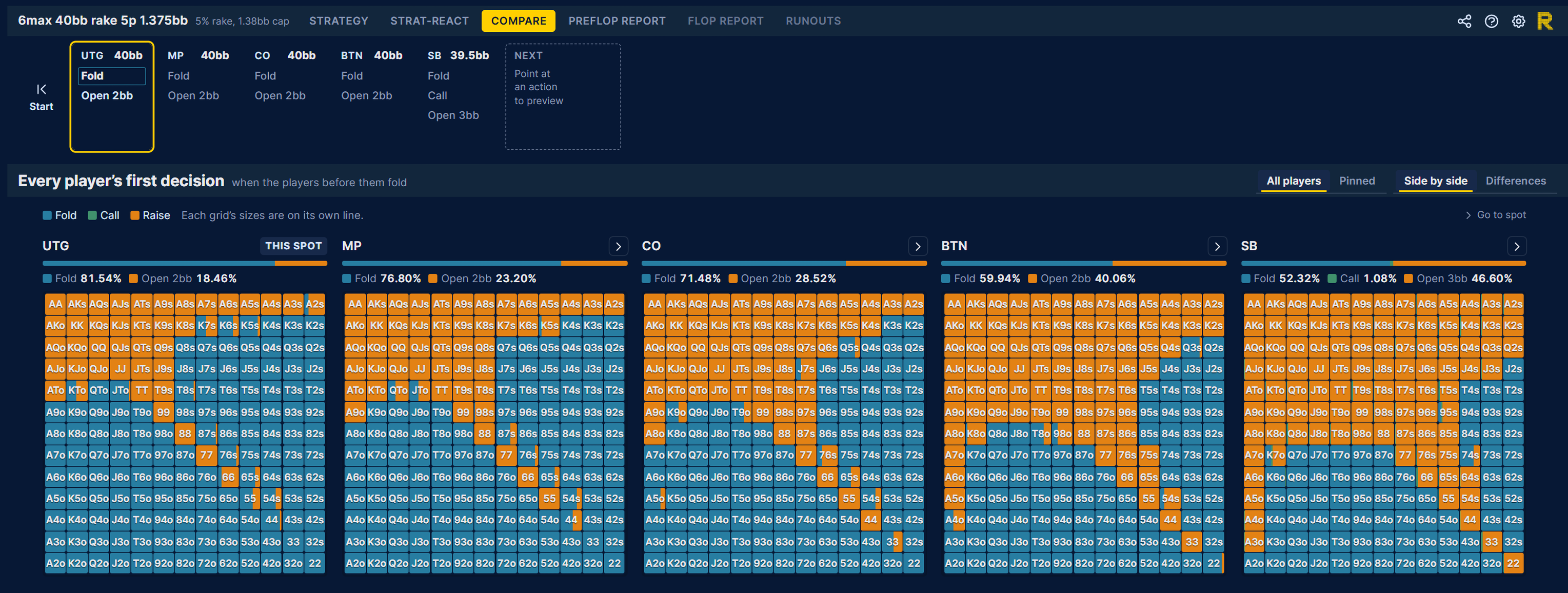Click the share icon in top bar
The height and width of the screenshot is (593, 1568).
pyautogui.click(x=1464, y=22)
